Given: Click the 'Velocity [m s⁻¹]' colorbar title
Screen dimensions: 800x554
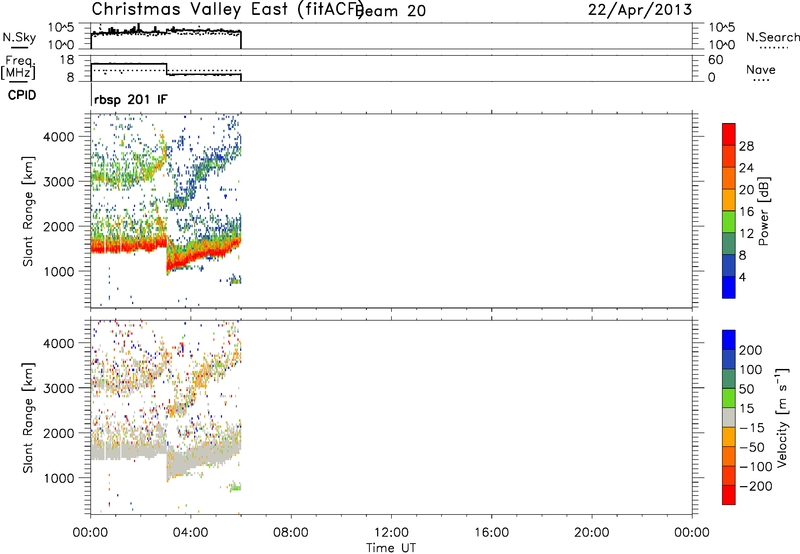Looking at the screenshot, I should pyautogui.click(x=782, y=418).
